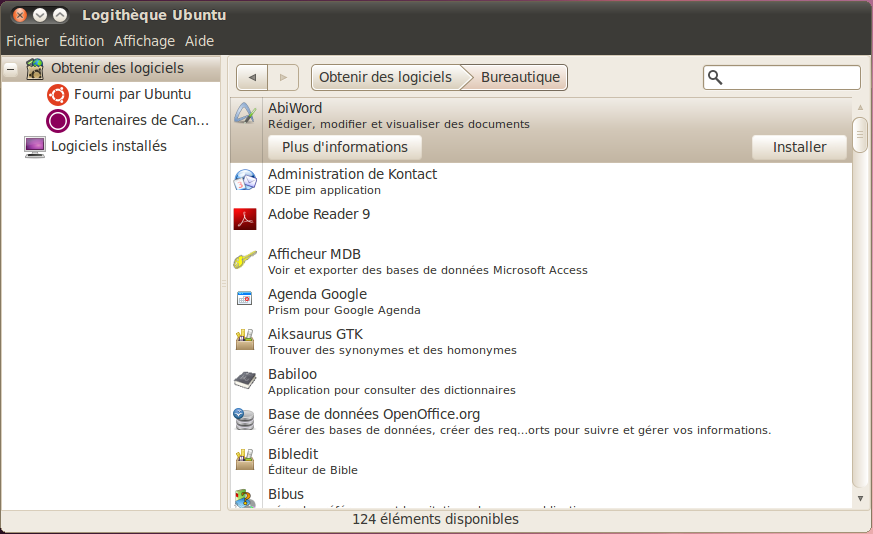Go forward with the right arrow button

click(x=283, y=77)
